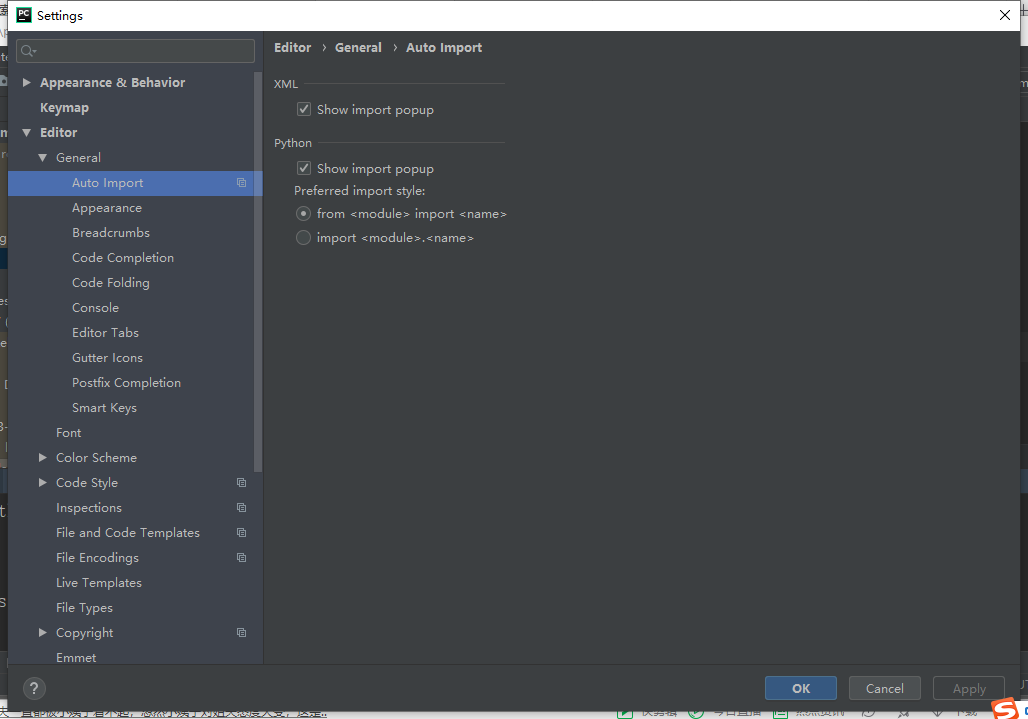Open File Types settings
1028x719 pixels.
pos(85,608)
